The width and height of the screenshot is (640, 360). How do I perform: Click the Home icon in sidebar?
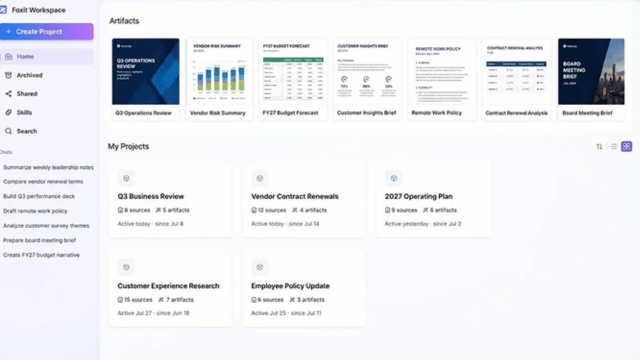click(x=9, y=57)
